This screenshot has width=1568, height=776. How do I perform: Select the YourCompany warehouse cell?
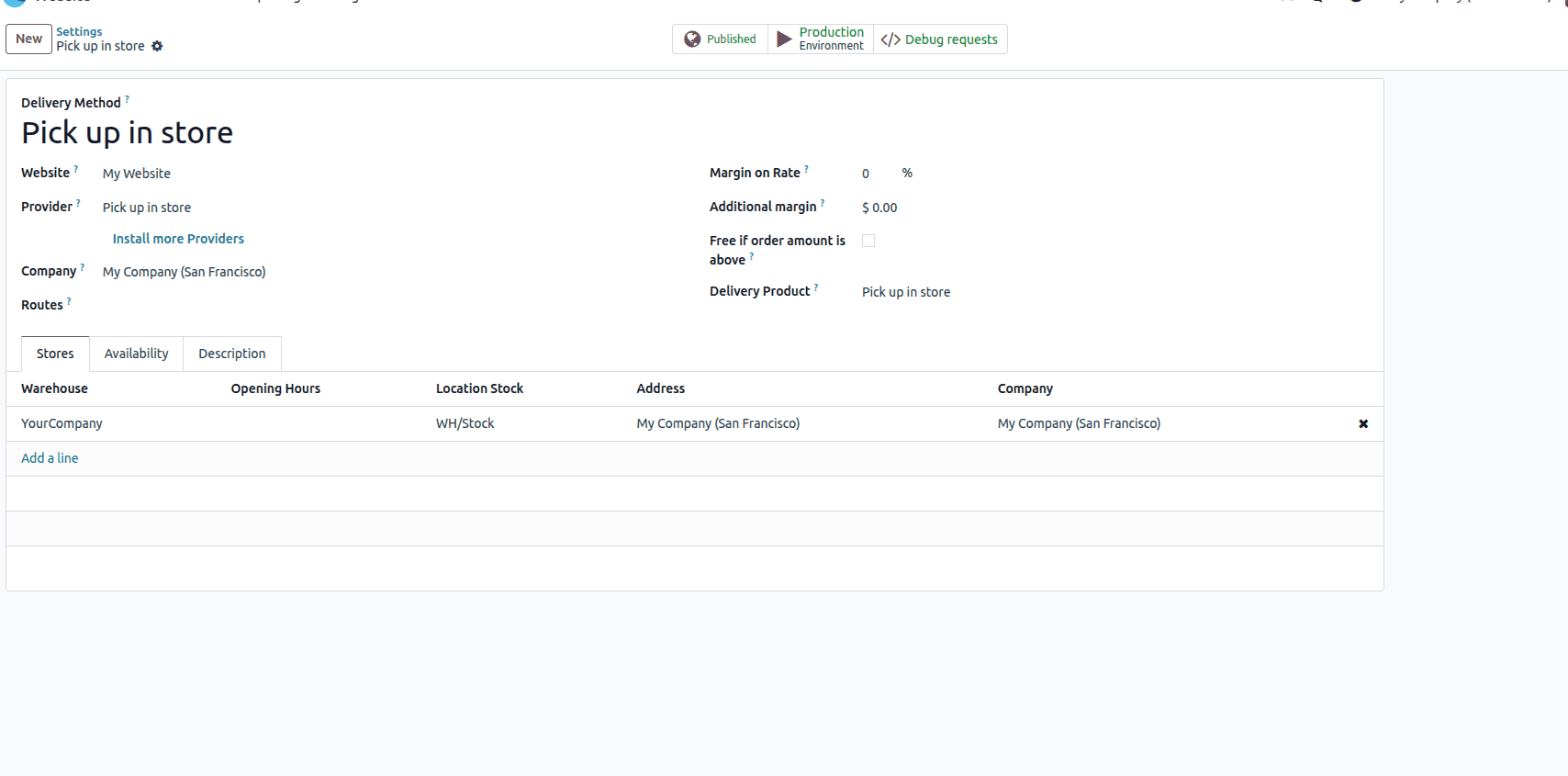62,423
